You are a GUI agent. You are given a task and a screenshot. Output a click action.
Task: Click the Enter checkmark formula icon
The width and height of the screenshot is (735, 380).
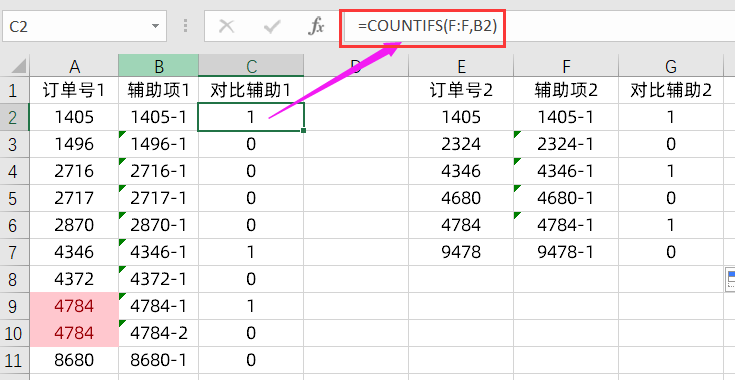271,27
